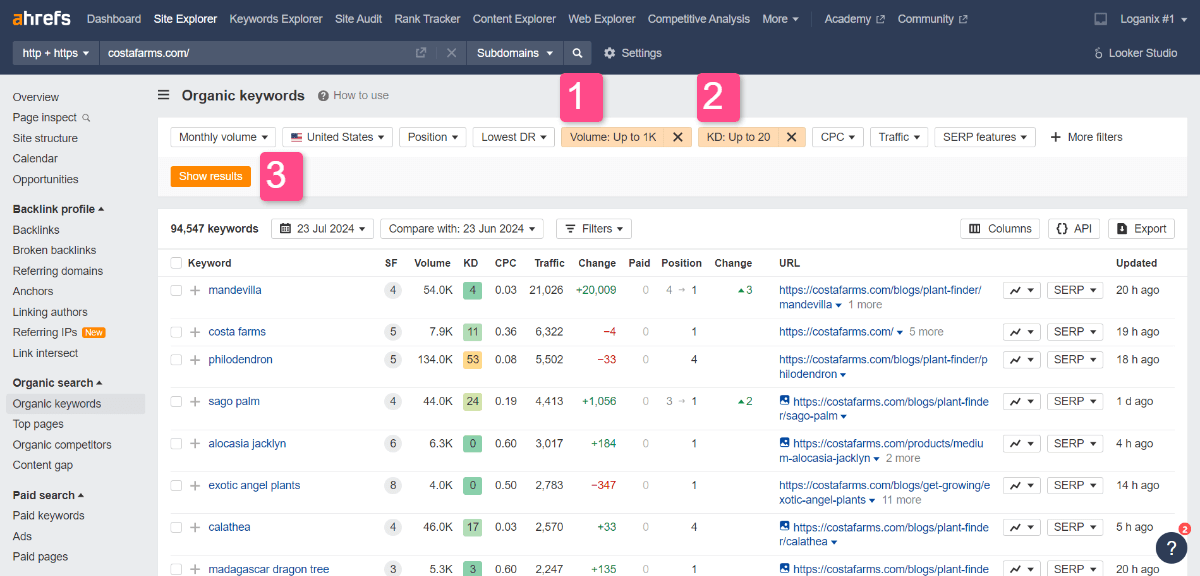The height and width of the screenshot is (576, 1200).
Task: Open the Monthly volume dropdown
Action: click(223, 137)
